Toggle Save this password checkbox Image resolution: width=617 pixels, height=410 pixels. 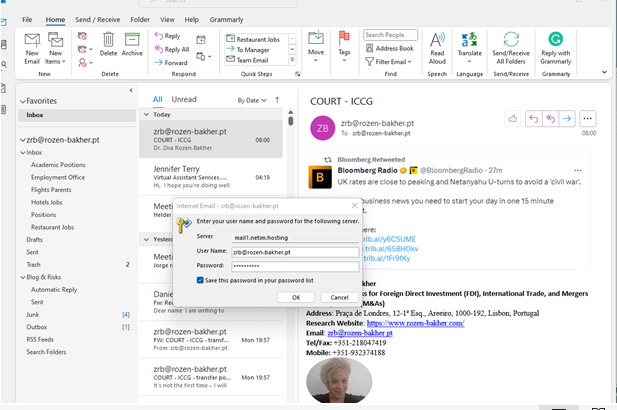[200, 281]
